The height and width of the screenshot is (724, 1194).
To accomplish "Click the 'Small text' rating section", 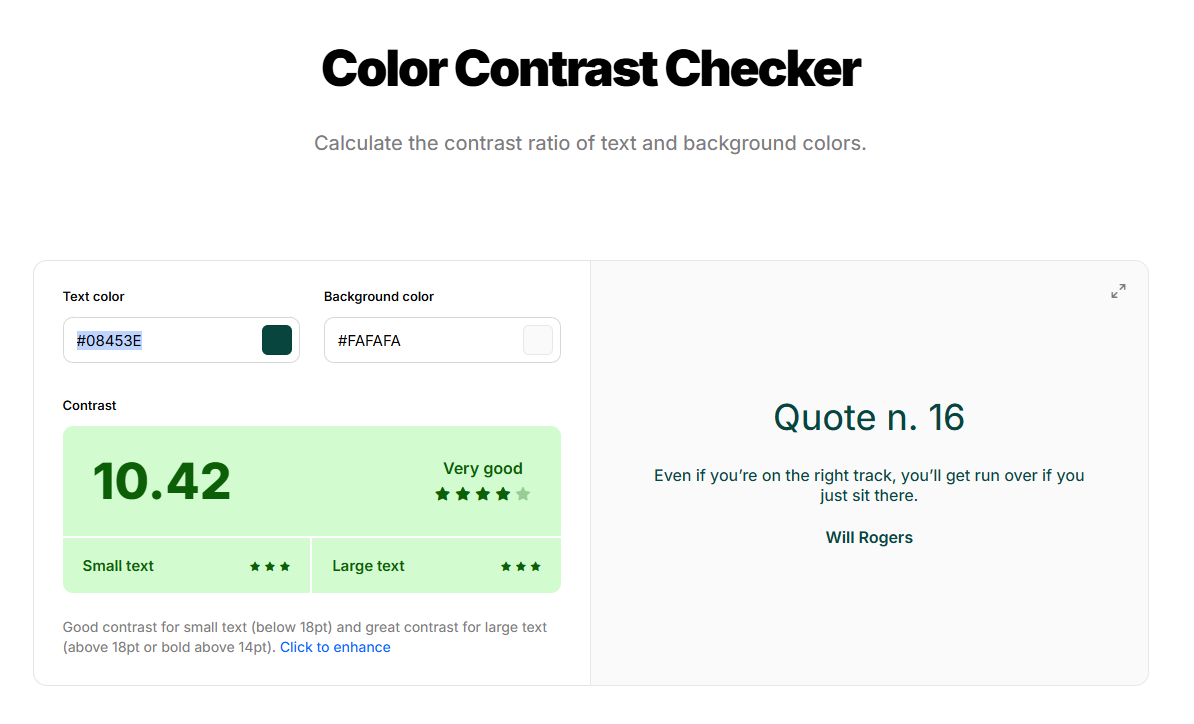I will point(118,565).
